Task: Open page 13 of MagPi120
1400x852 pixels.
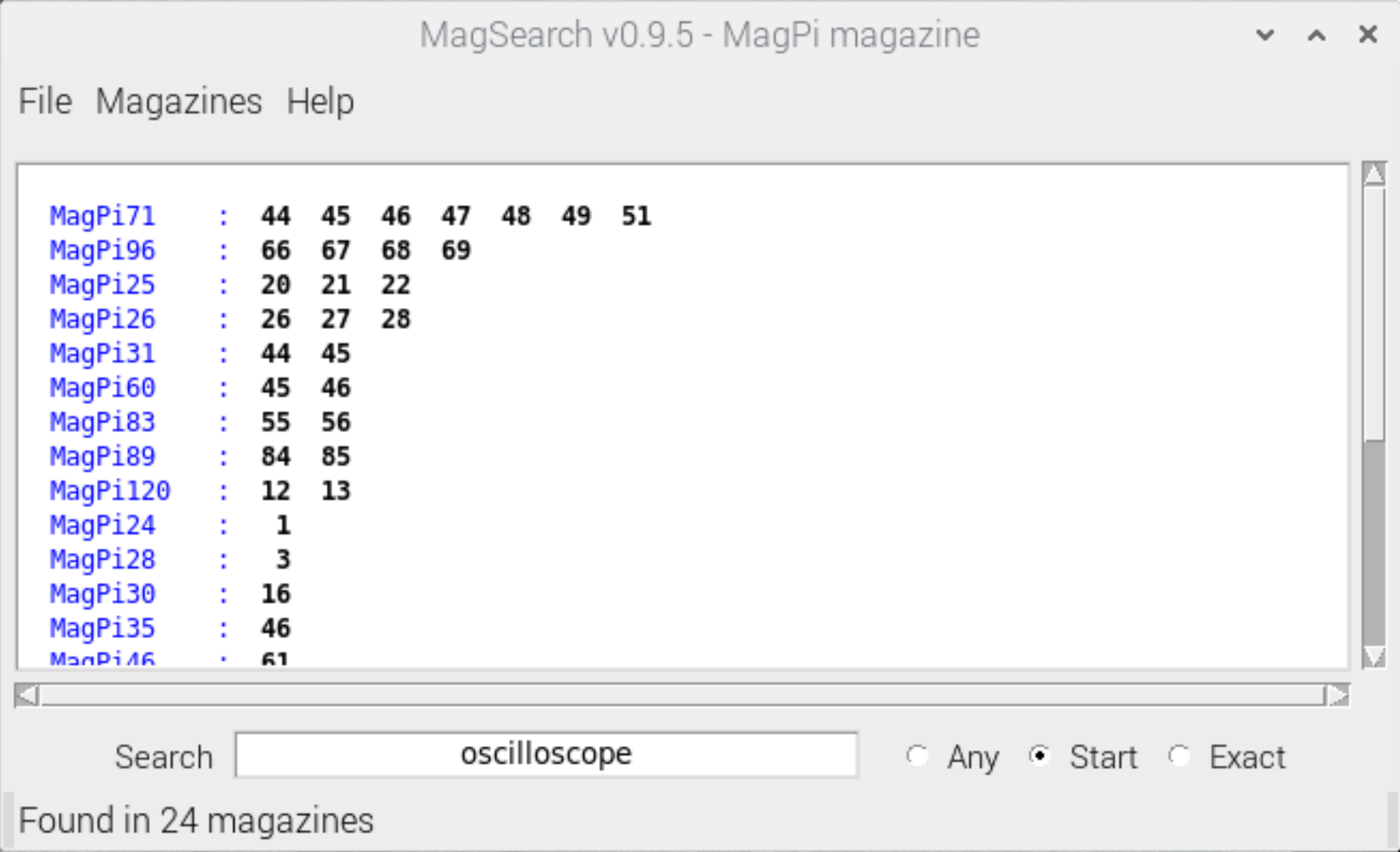Action: 335,491
